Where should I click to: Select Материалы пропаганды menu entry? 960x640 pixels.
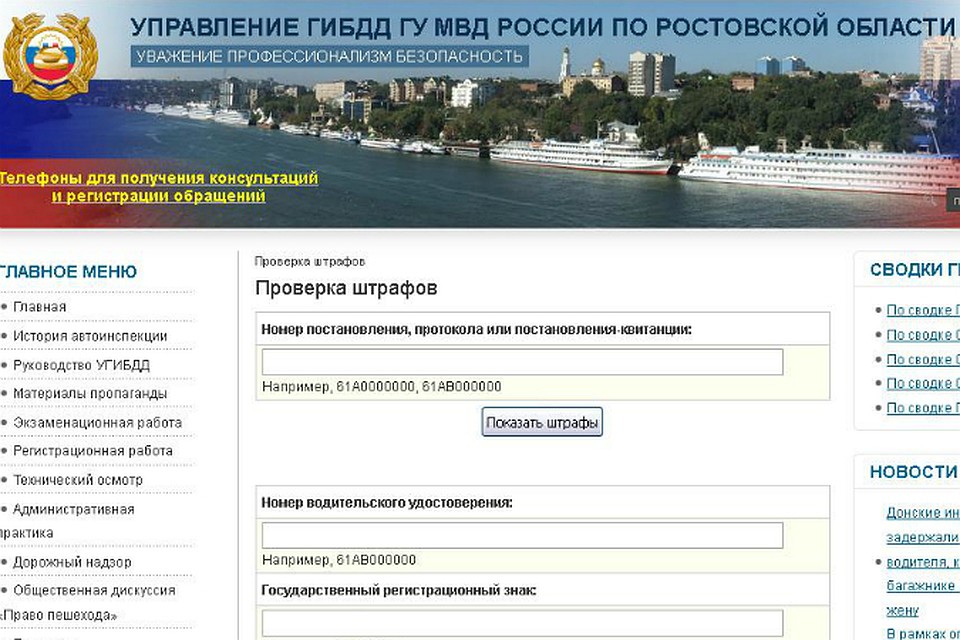click(x=90, y=394)
